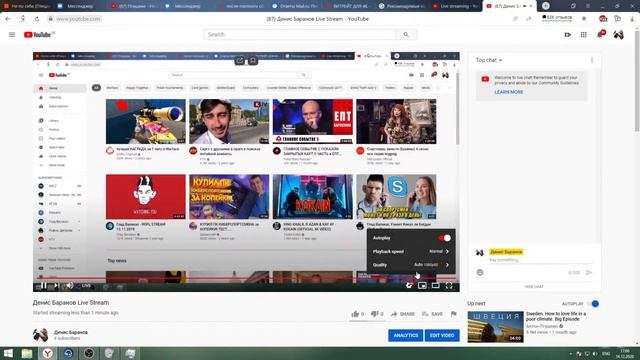Click the EDIT VIDEO button
640x360 pixels.
click(x=442, y=336)
